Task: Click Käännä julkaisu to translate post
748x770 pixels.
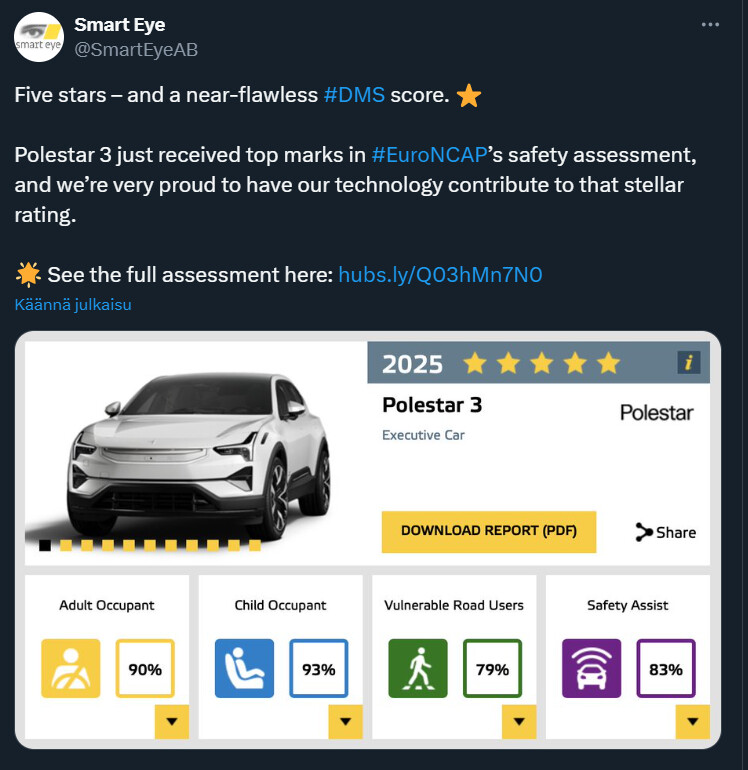Action: (x=73, y=304)
